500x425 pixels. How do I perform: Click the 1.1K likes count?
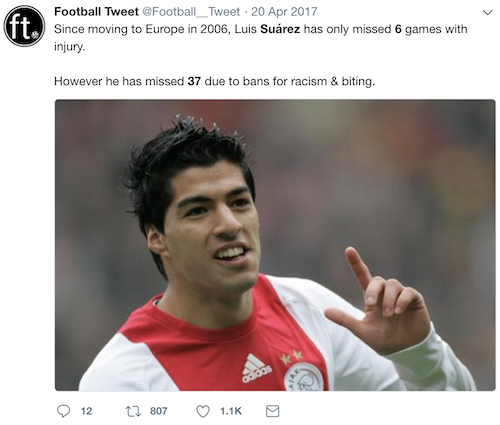click(231, 411)
